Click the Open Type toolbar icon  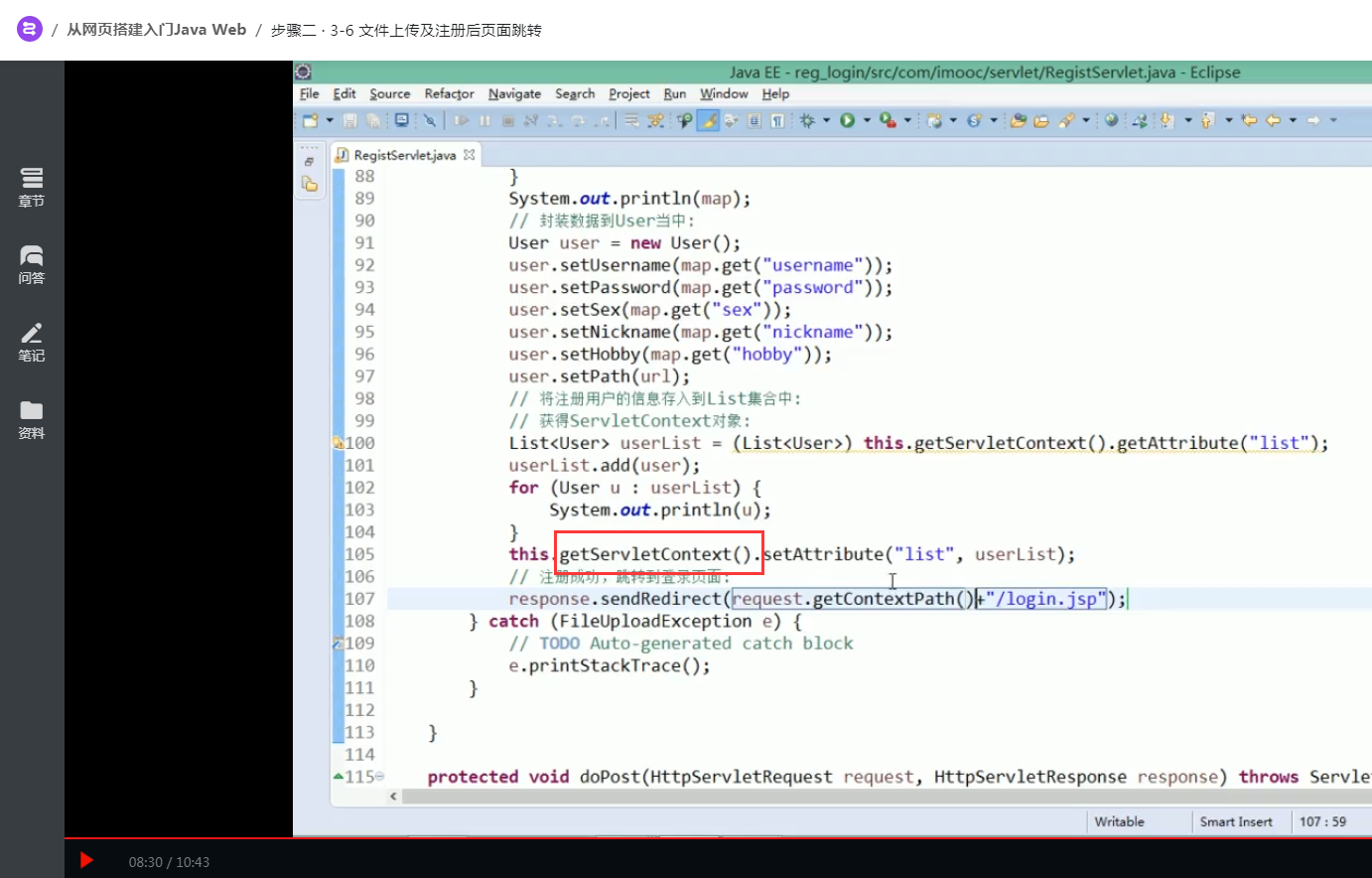1018,120
